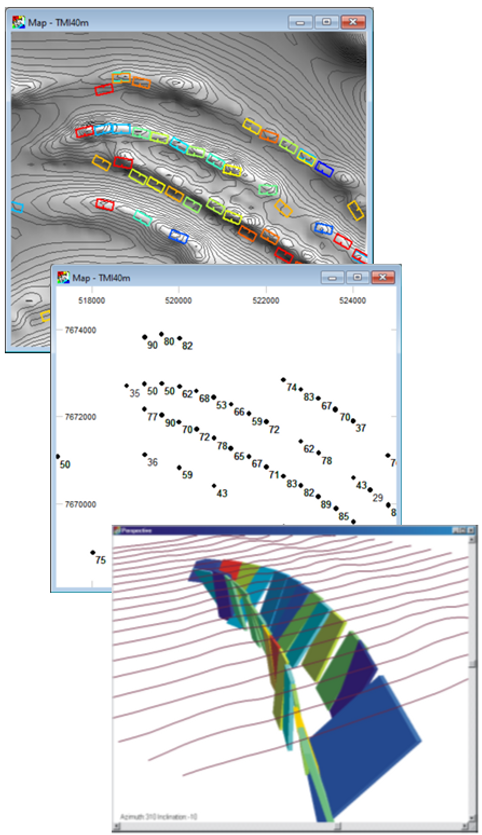Select the point labeled 74

pos(283,380)
